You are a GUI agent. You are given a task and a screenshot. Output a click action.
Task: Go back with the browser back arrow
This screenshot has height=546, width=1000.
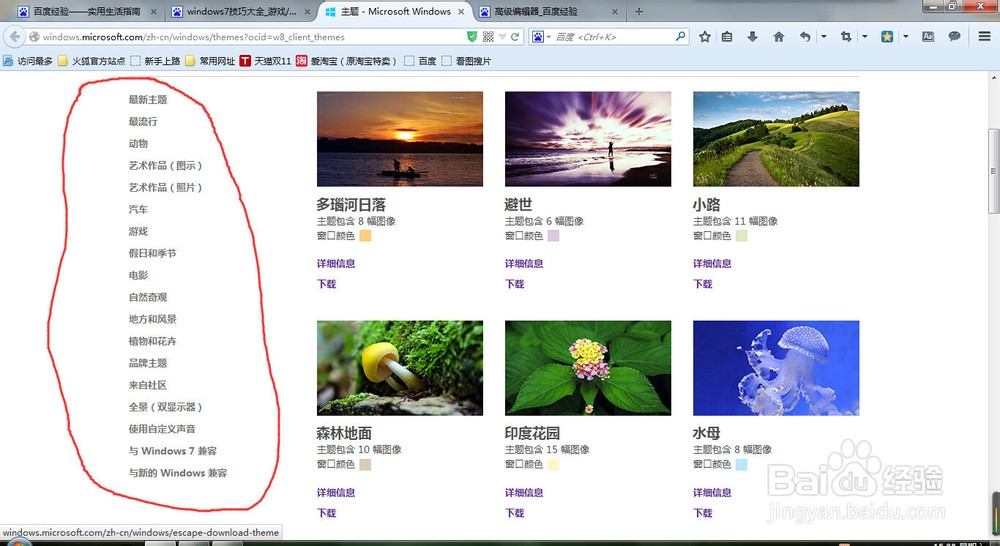click(14, 37)
